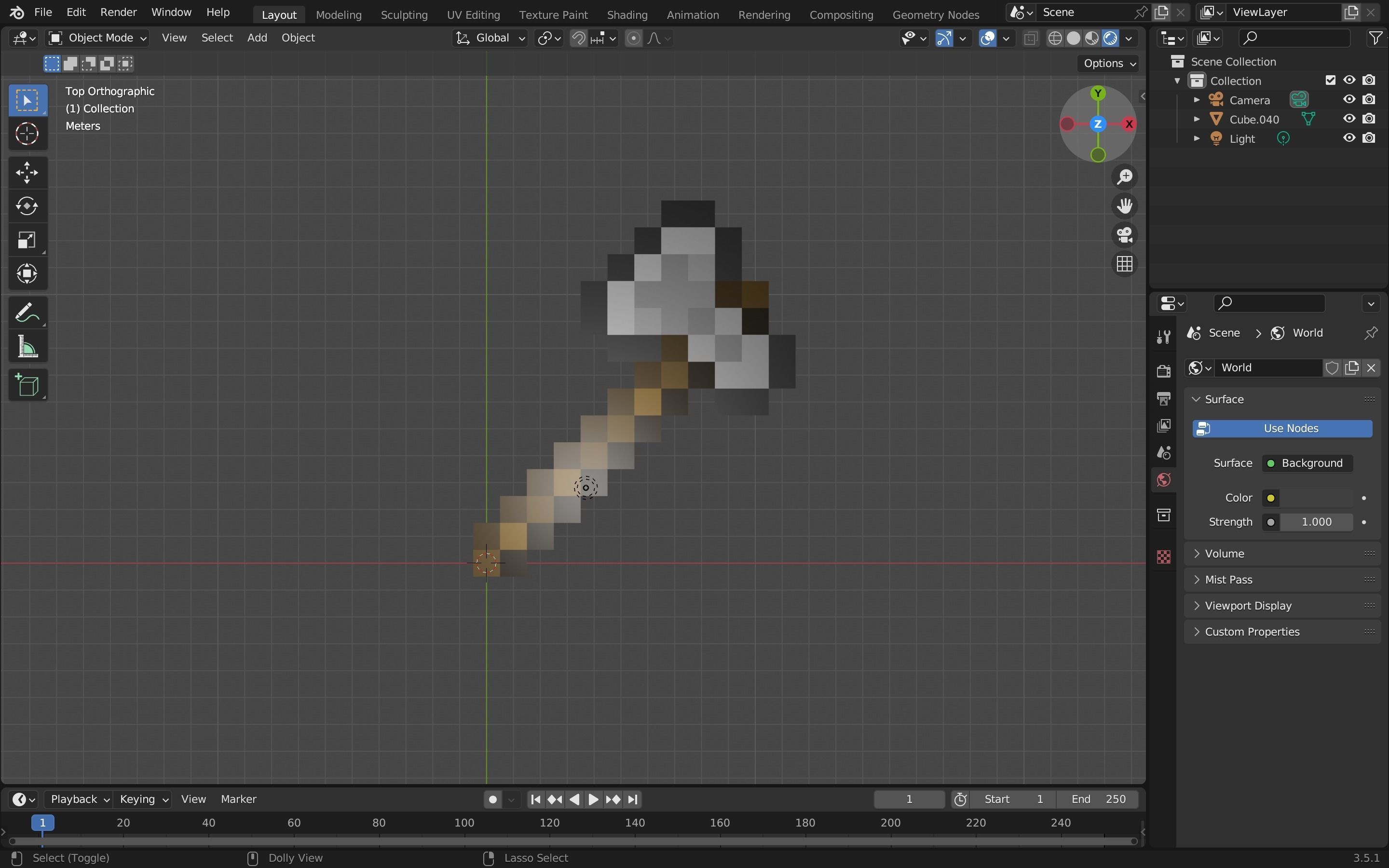Expand the Volume panel
Screen dimensions: 1389x868
point(1282,554)
